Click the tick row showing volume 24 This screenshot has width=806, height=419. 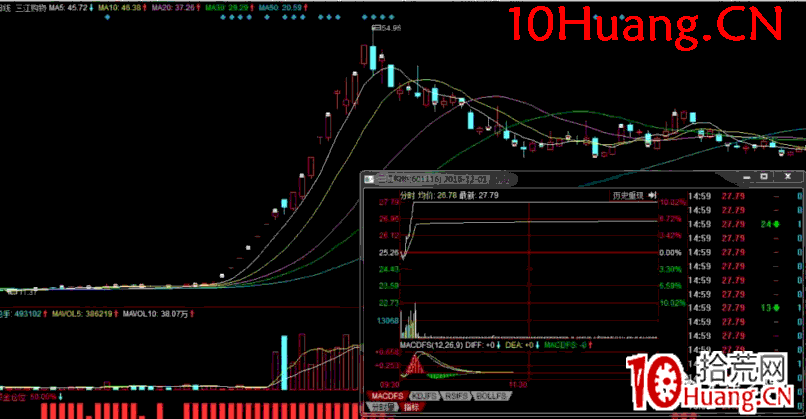click(745, 224)
